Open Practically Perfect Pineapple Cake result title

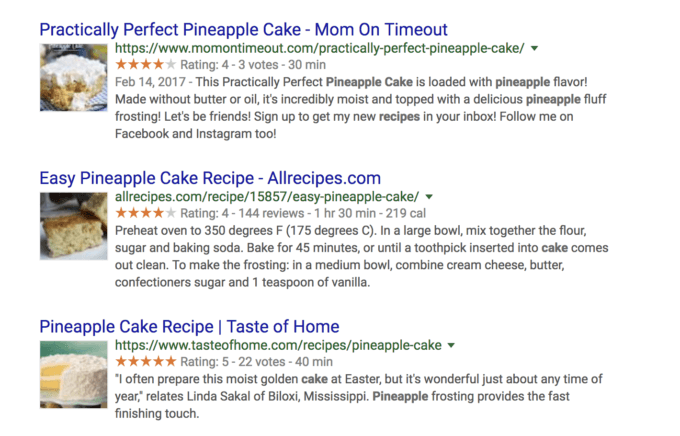(x=243, y=30)
